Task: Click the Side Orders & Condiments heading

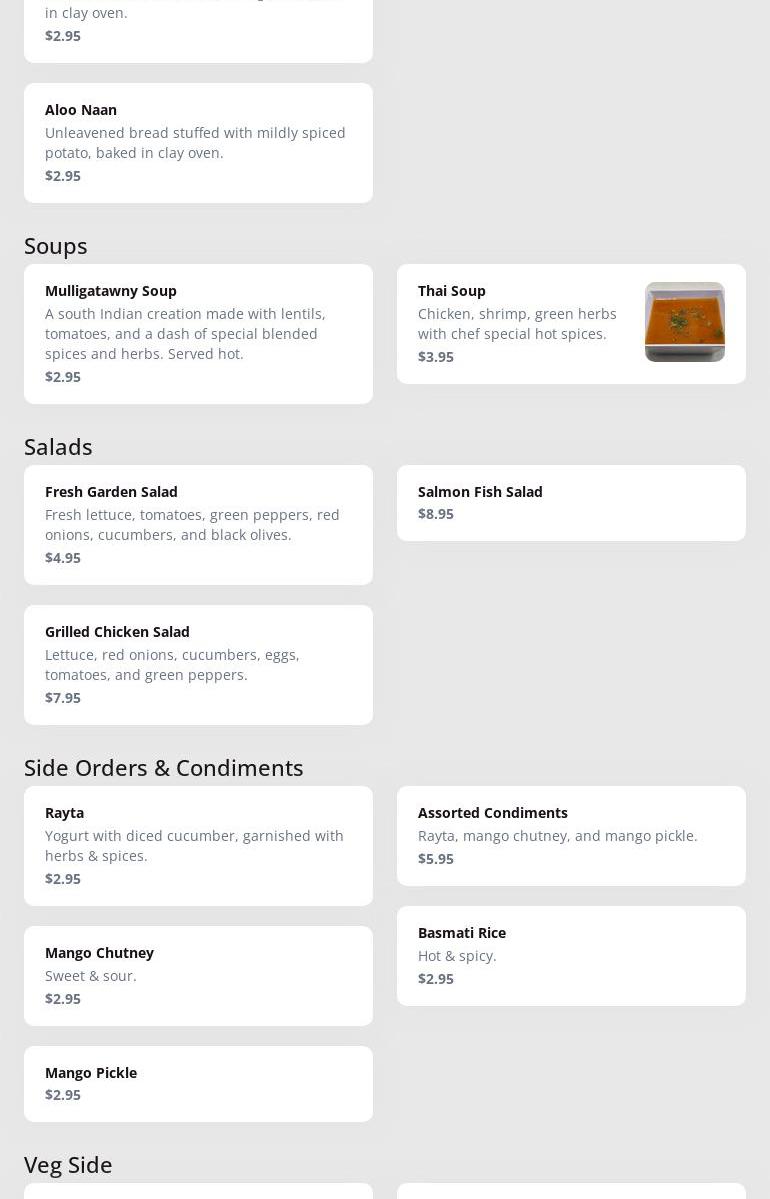Action: click(164, 768)
